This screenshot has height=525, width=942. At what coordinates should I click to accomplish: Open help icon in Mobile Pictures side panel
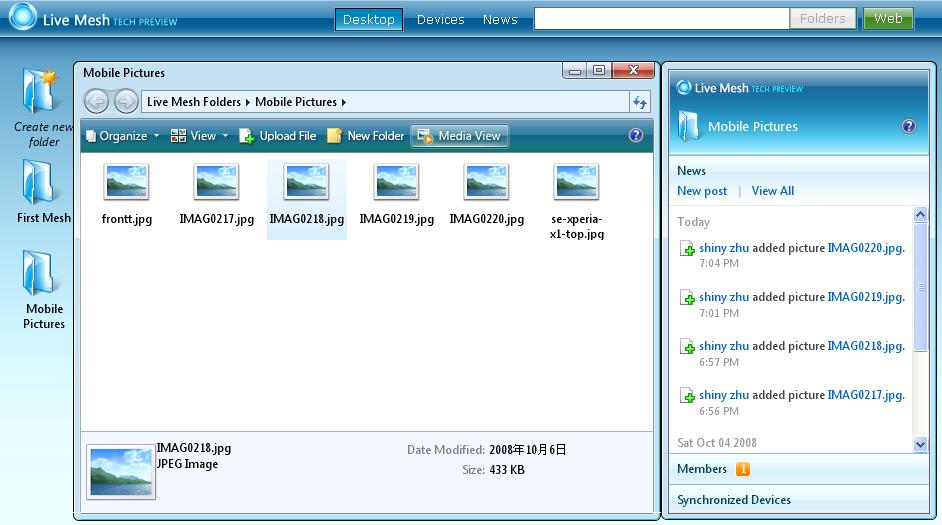pyautogui.click(x=909, y=126)
